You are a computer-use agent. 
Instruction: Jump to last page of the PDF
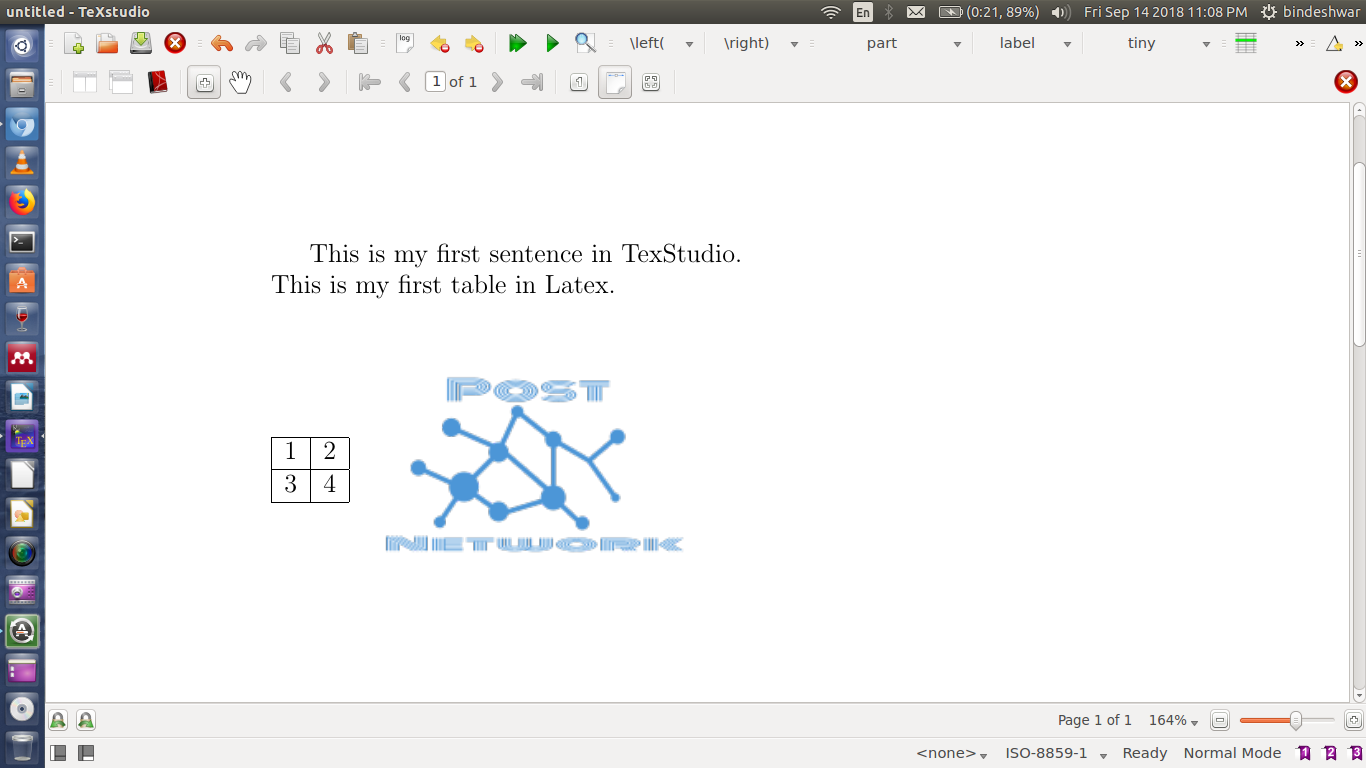point(532,82)
